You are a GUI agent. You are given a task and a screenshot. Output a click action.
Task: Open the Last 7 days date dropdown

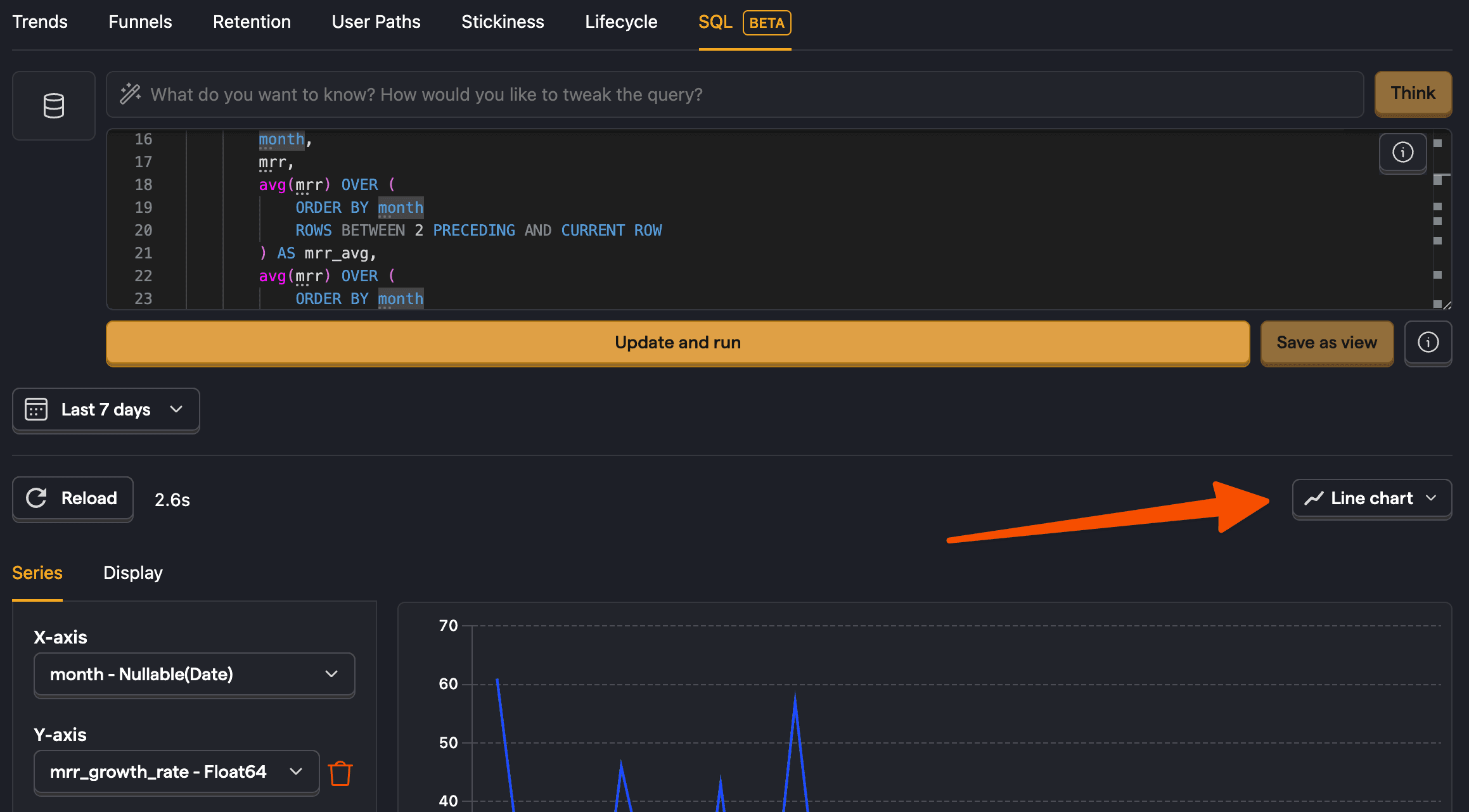(x=106, y=410)
